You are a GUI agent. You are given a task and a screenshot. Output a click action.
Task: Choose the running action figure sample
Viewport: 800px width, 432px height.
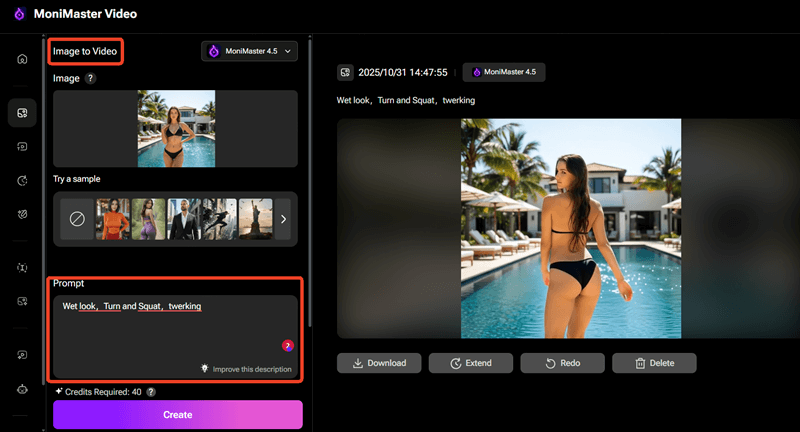click(220, 219)
